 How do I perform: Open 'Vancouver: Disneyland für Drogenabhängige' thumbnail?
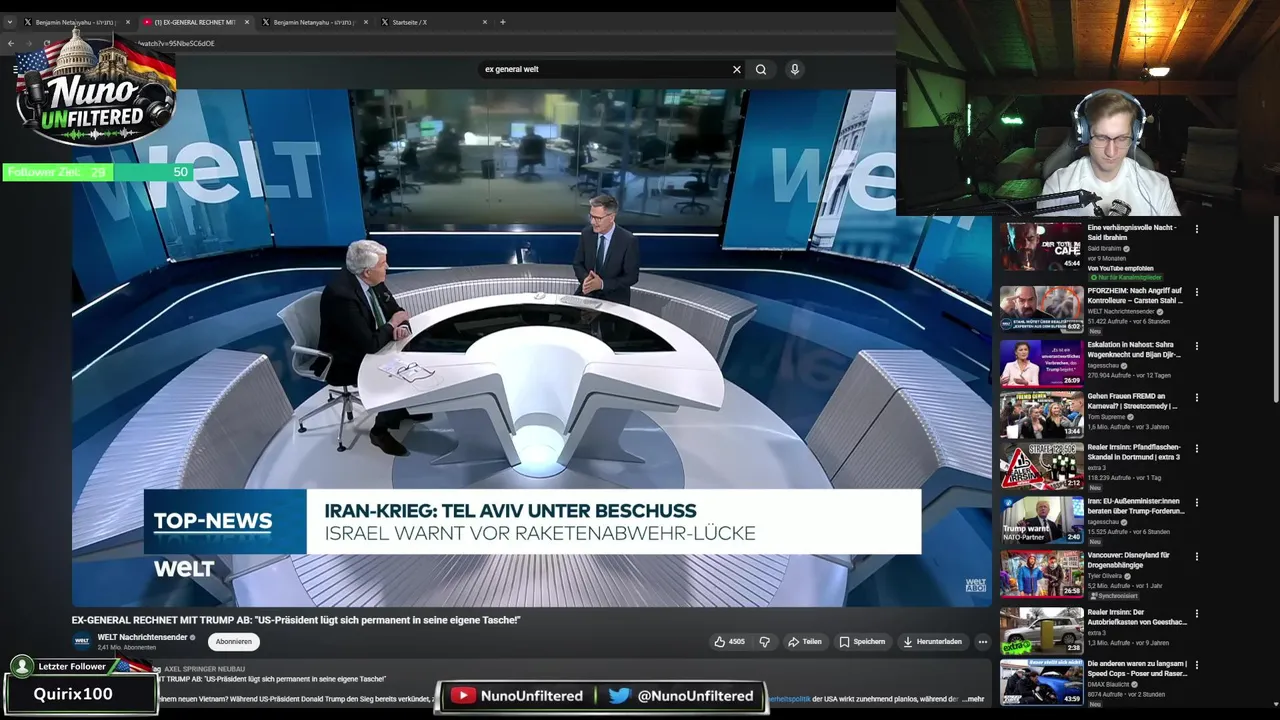click(x=1041, y=574)
